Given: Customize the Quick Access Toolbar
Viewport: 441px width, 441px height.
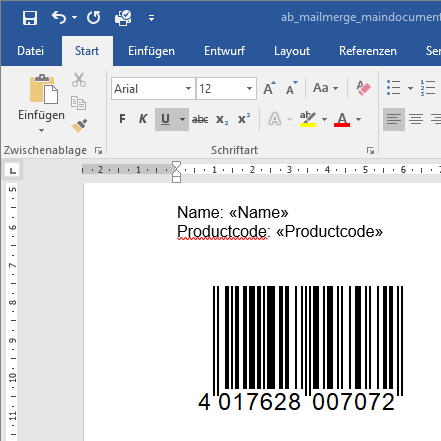Looking at the screenshot, I should point(151,18).
